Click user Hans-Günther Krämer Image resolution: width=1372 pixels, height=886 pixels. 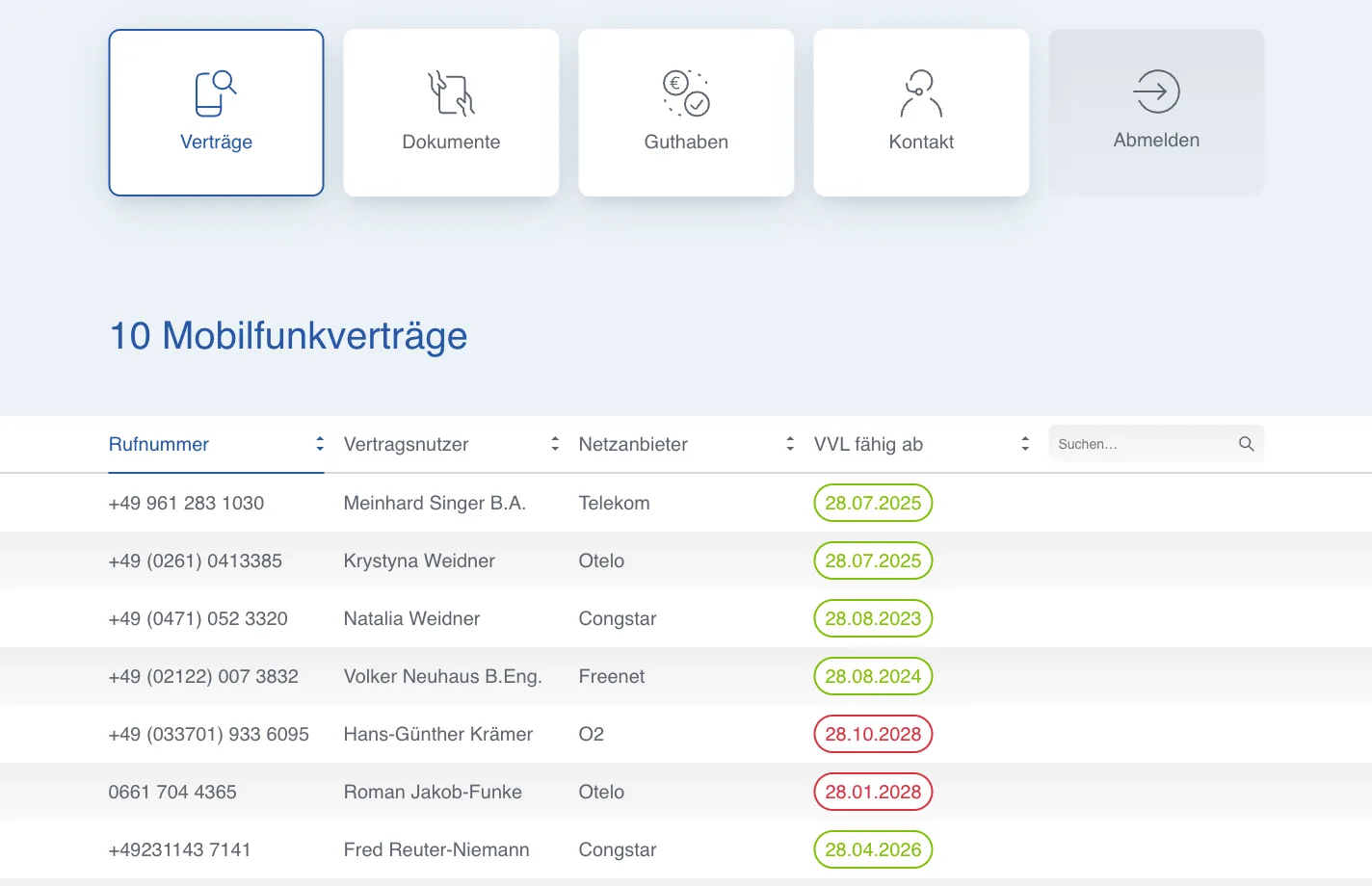click(438, 734)
